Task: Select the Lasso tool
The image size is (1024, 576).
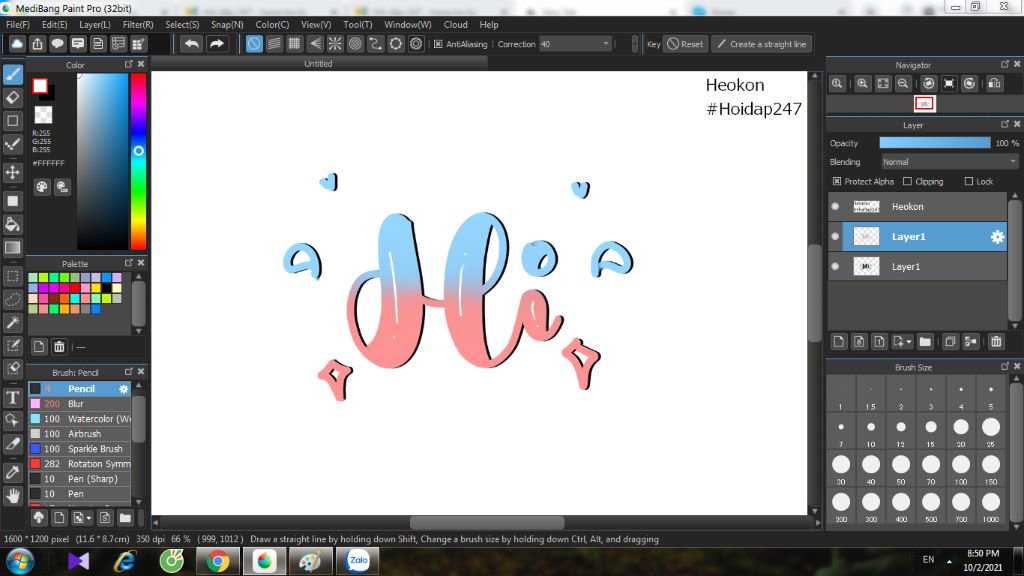Action: click(12, 300)
